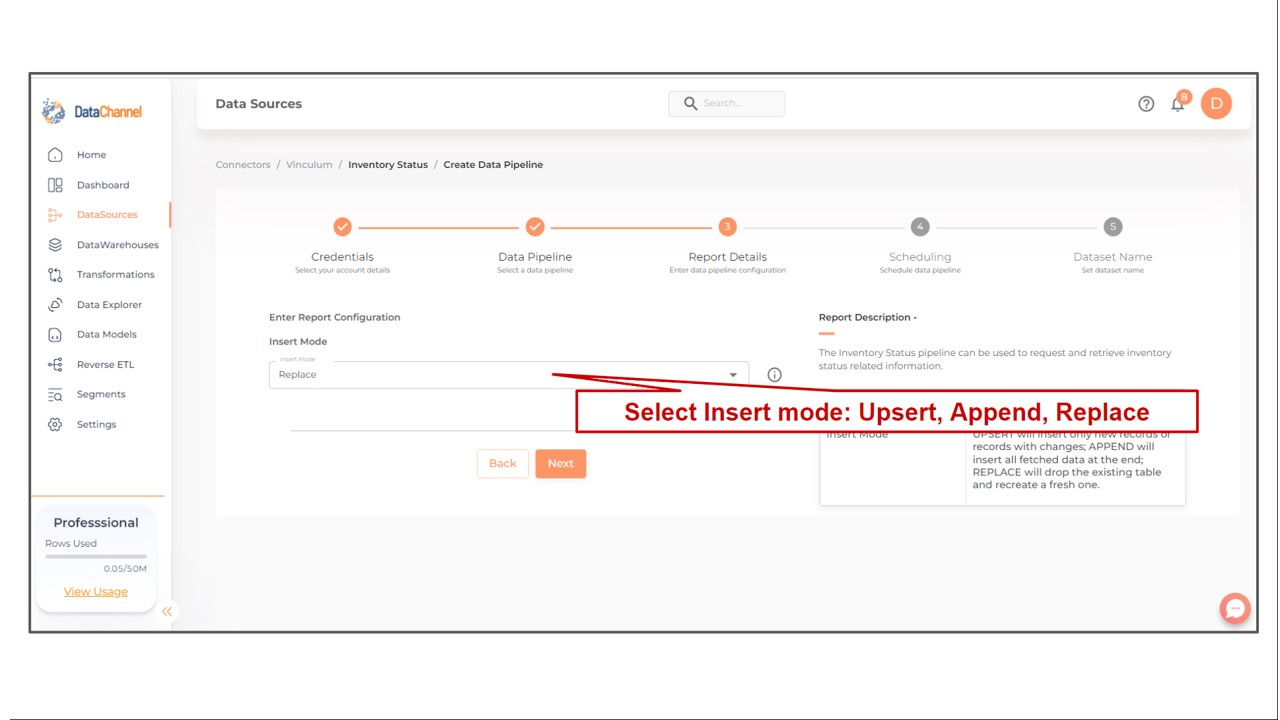Open the Segments sidebar icon
Image resolution: width=1280 pixels, height=720 pixels.
coord(55,395)
